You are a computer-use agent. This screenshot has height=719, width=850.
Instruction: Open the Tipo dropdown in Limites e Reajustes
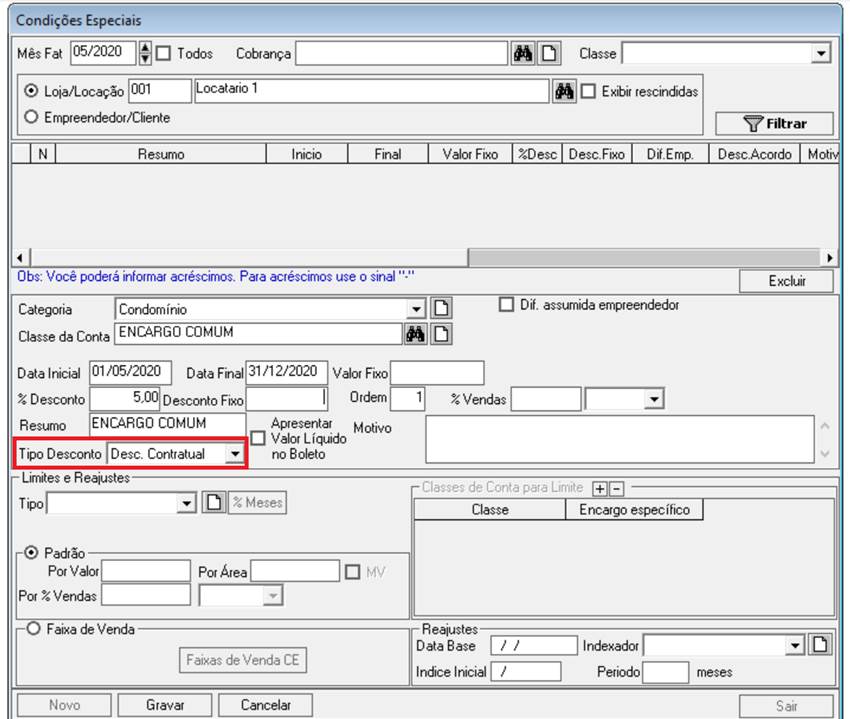coord(186,504)
